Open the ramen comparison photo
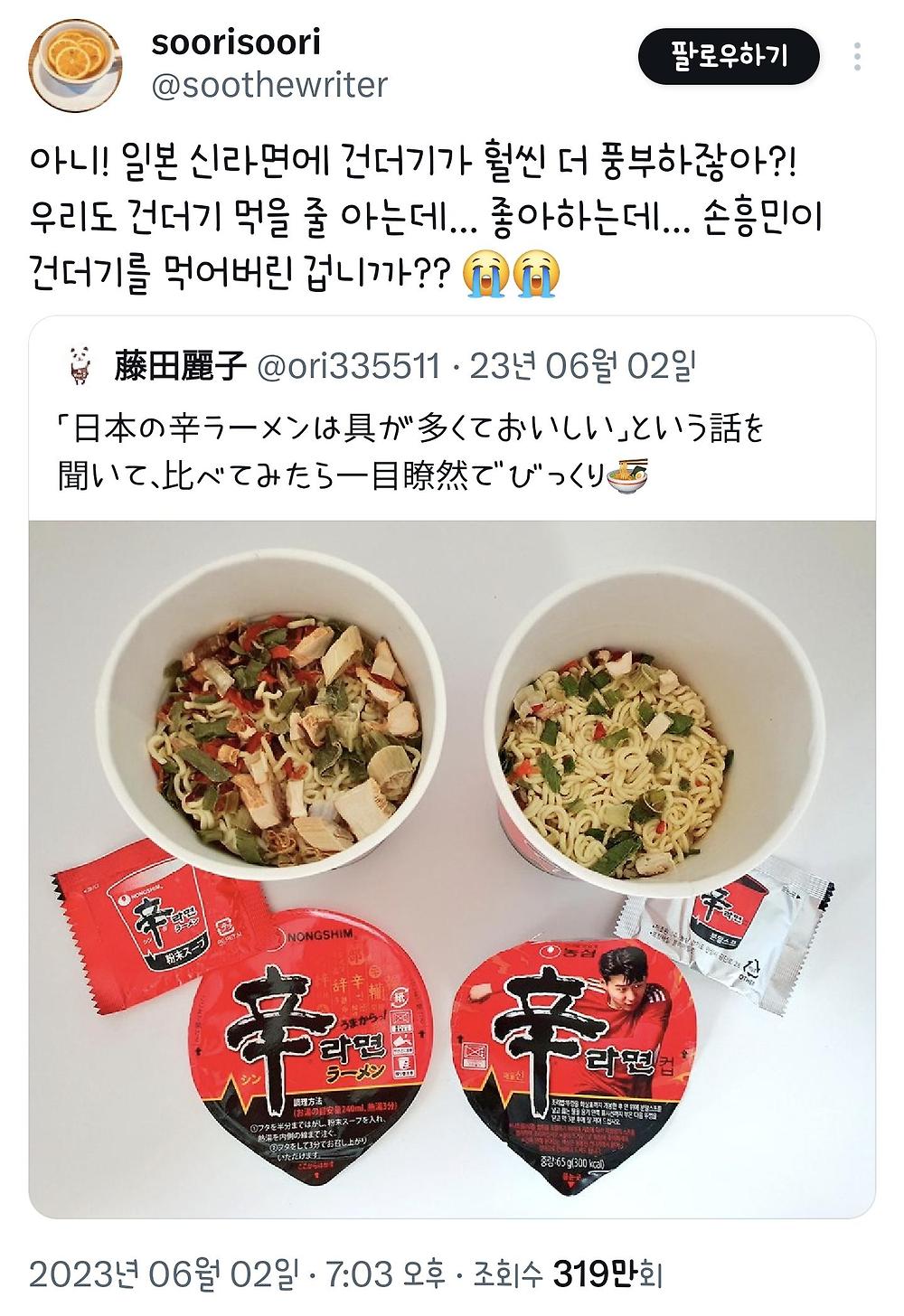This screenshot has height=1316, width=904. point(452,869)
